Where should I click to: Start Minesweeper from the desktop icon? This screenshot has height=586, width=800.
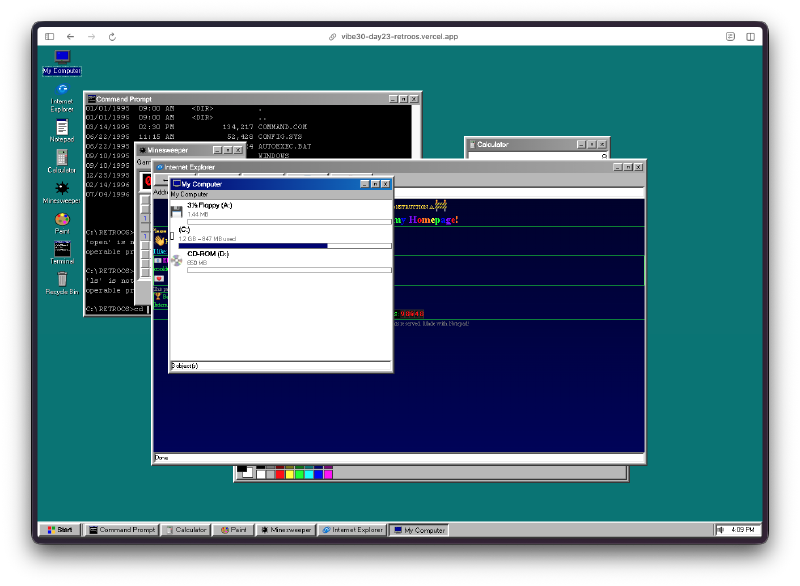[x=62, y=188]
